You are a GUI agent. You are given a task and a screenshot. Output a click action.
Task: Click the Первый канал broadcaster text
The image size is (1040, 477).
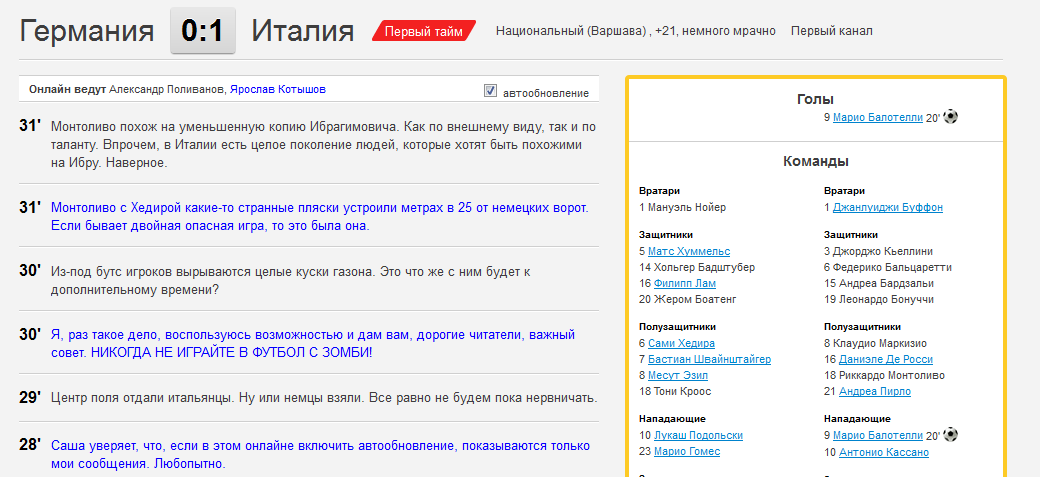pyautogui.click(x=832, y=31)
